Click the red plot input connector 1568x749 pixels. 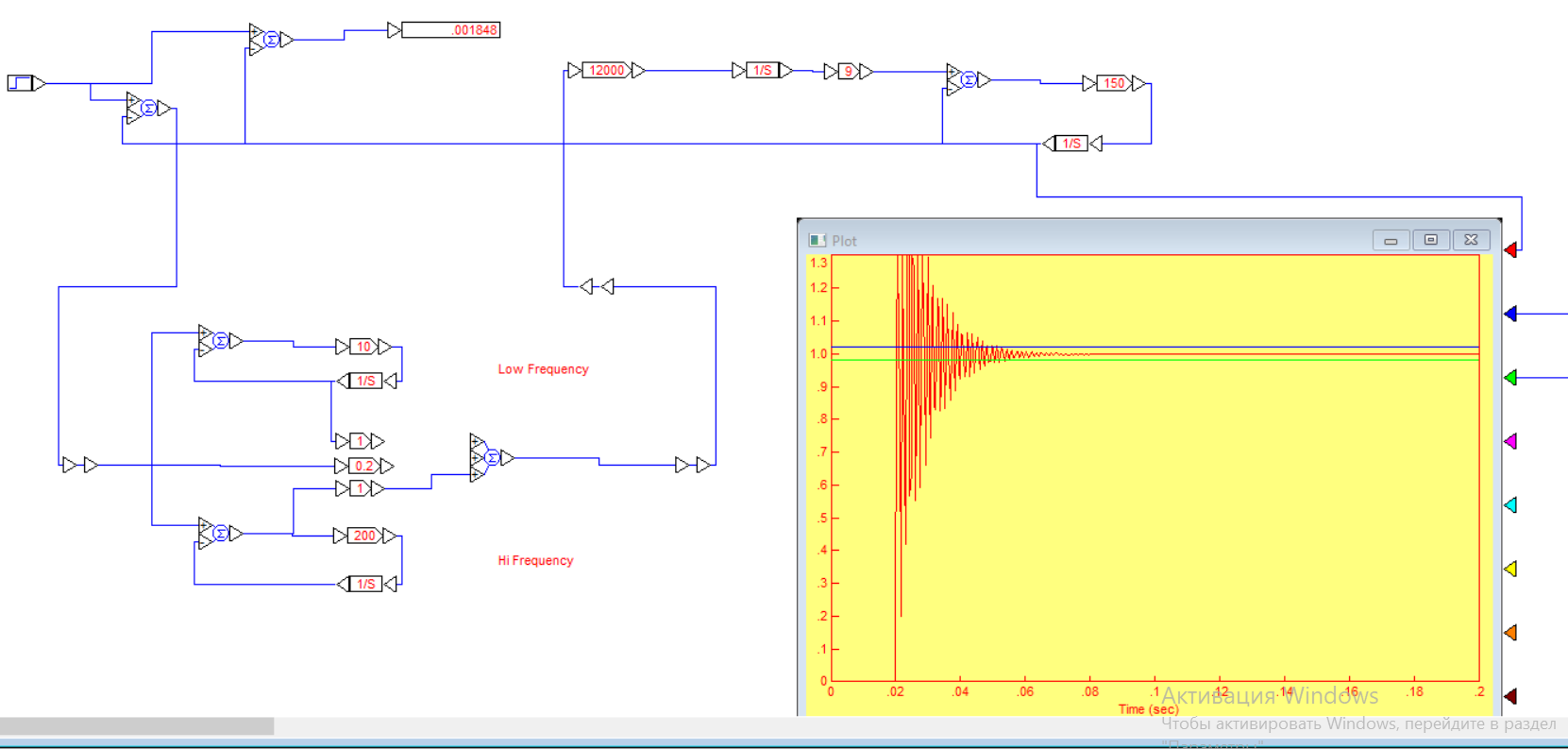coord(1510,250)
